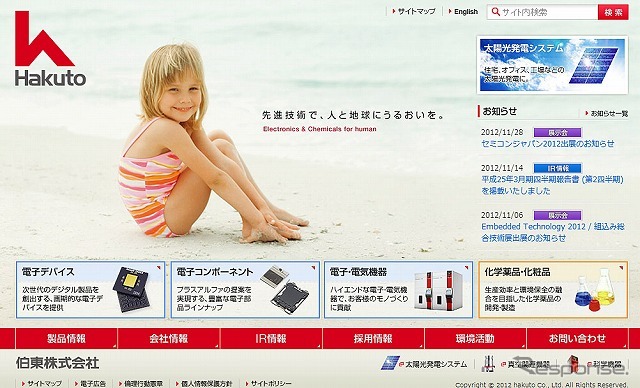
Task: Click the machine image in 電子・電気機器 card
Action: click(438, 290)
